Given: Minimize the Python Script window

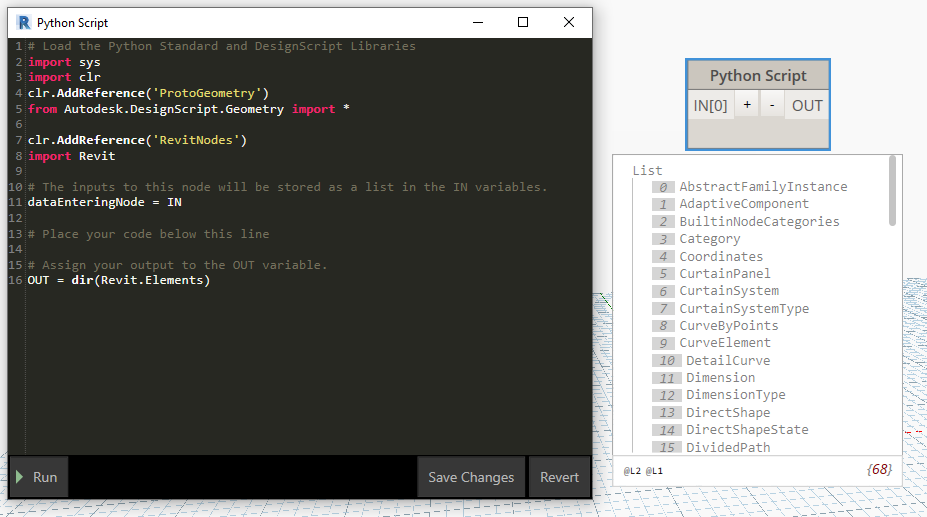Looking at the screenshot, I should click(x=478, y=22).
